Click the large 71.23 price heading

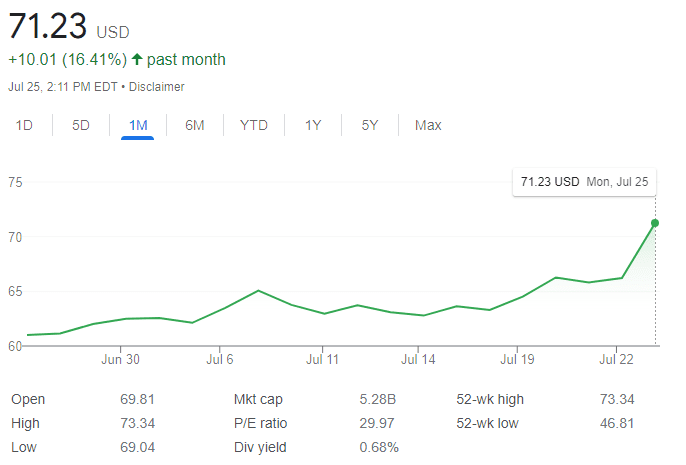47,27
